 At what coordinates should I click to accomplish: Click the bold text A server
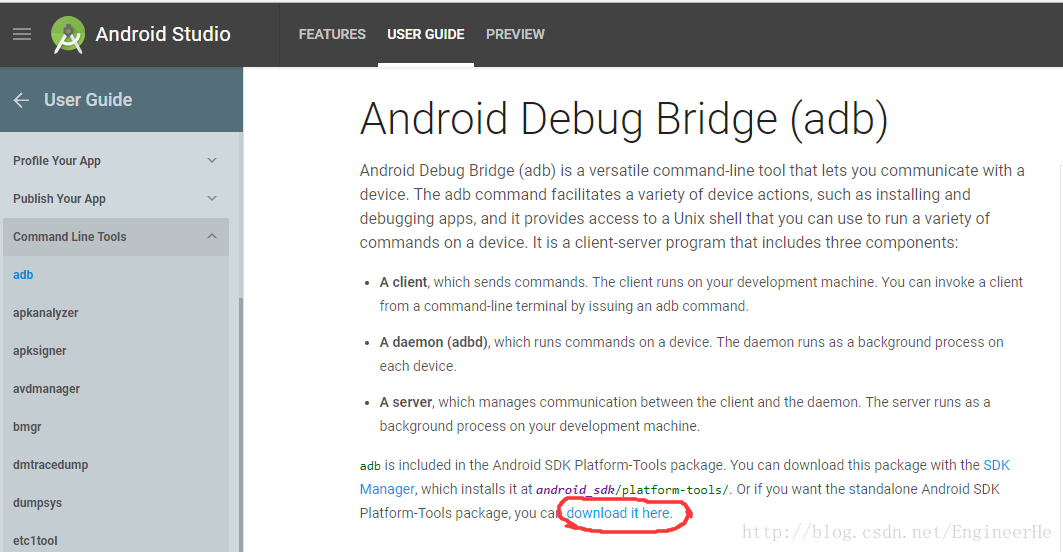405,402
